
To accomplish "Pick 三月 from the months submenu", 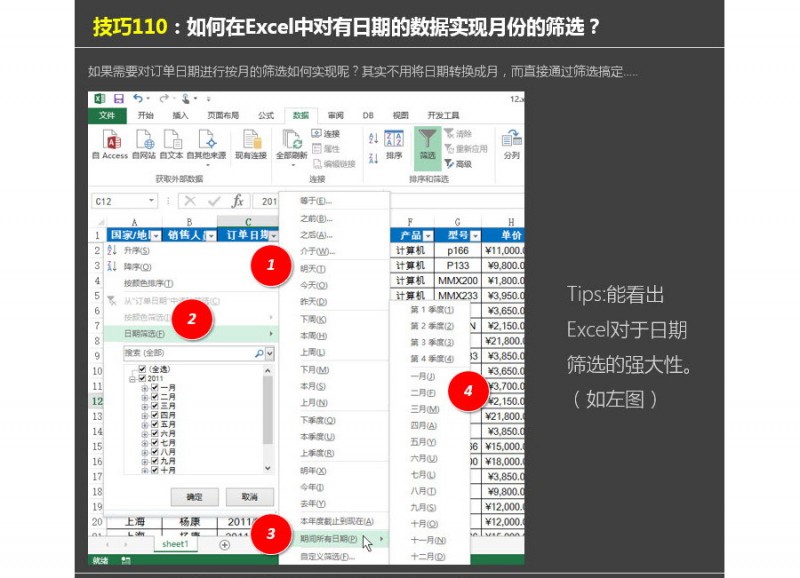I will point(425,409).
